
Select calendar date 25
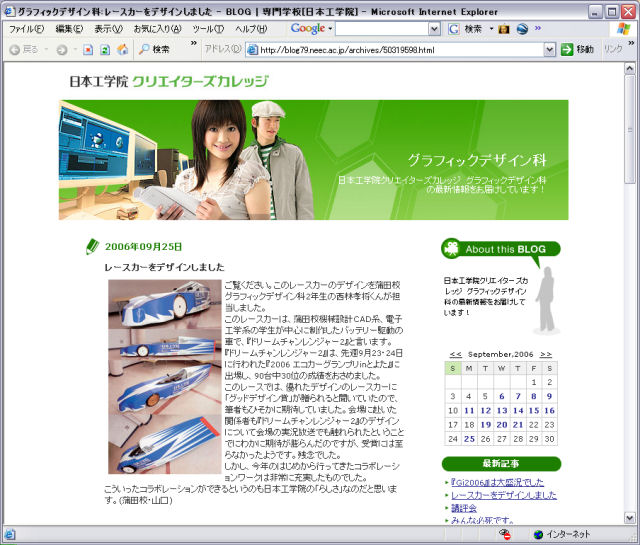[x=469, y=439]
